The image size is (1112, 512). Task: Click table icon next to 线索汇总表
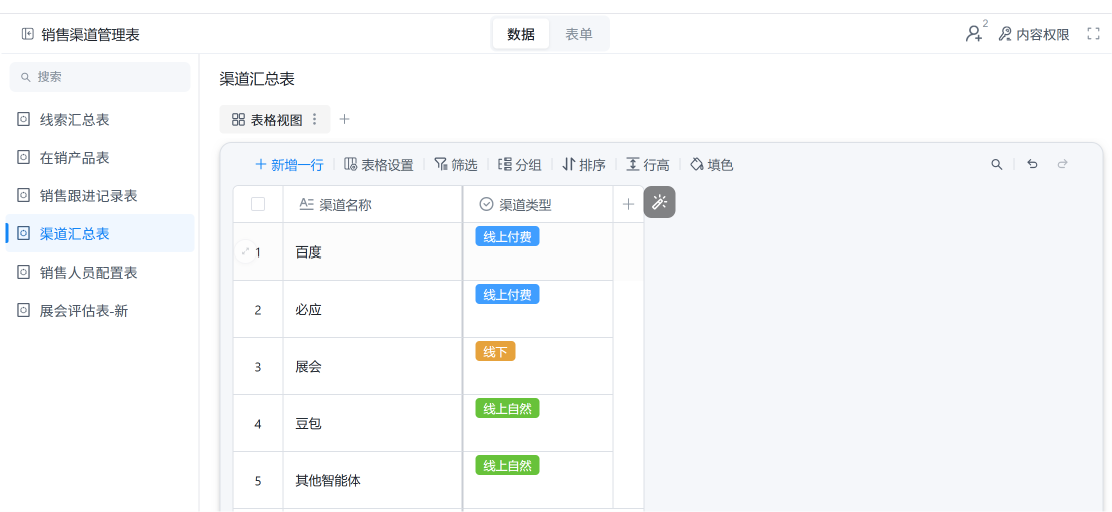(x=23, y=120)
